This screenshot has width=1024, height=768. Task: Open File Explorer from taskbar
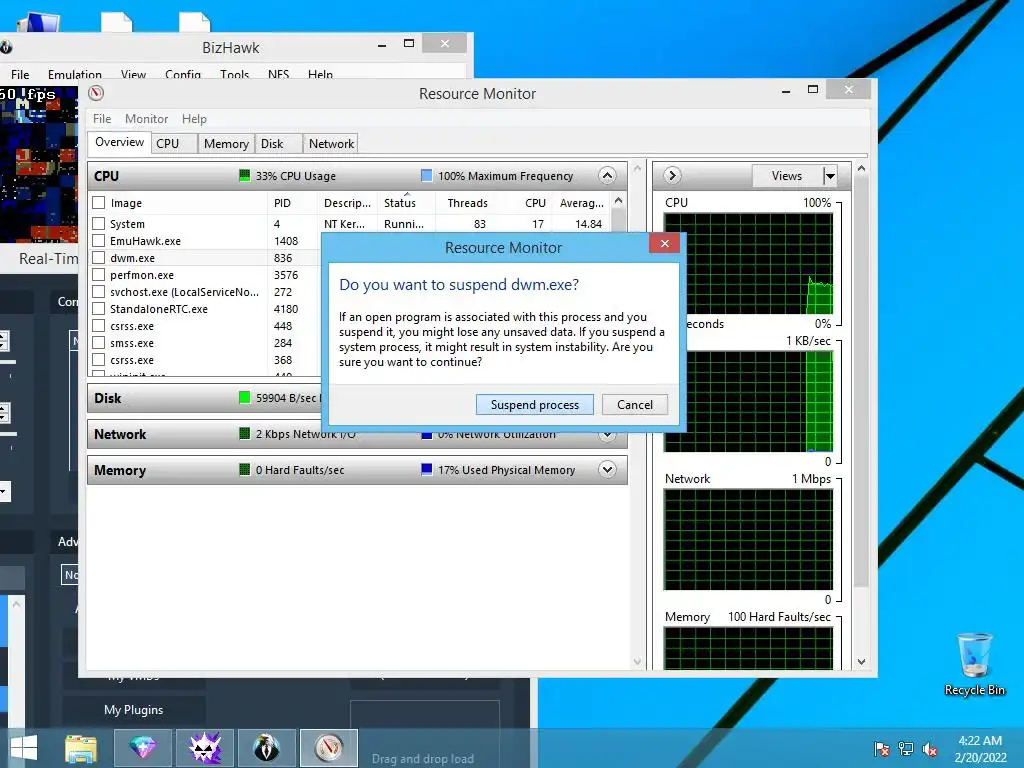pos(81,748)
